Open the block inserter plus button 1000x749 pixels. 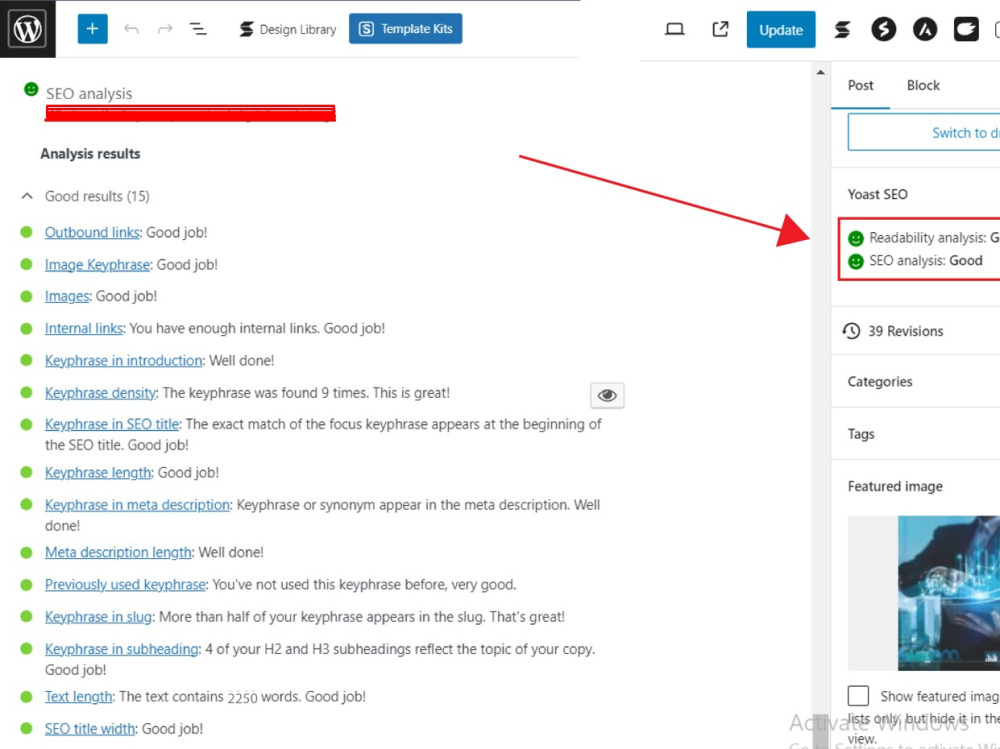(x=92, y=29)
